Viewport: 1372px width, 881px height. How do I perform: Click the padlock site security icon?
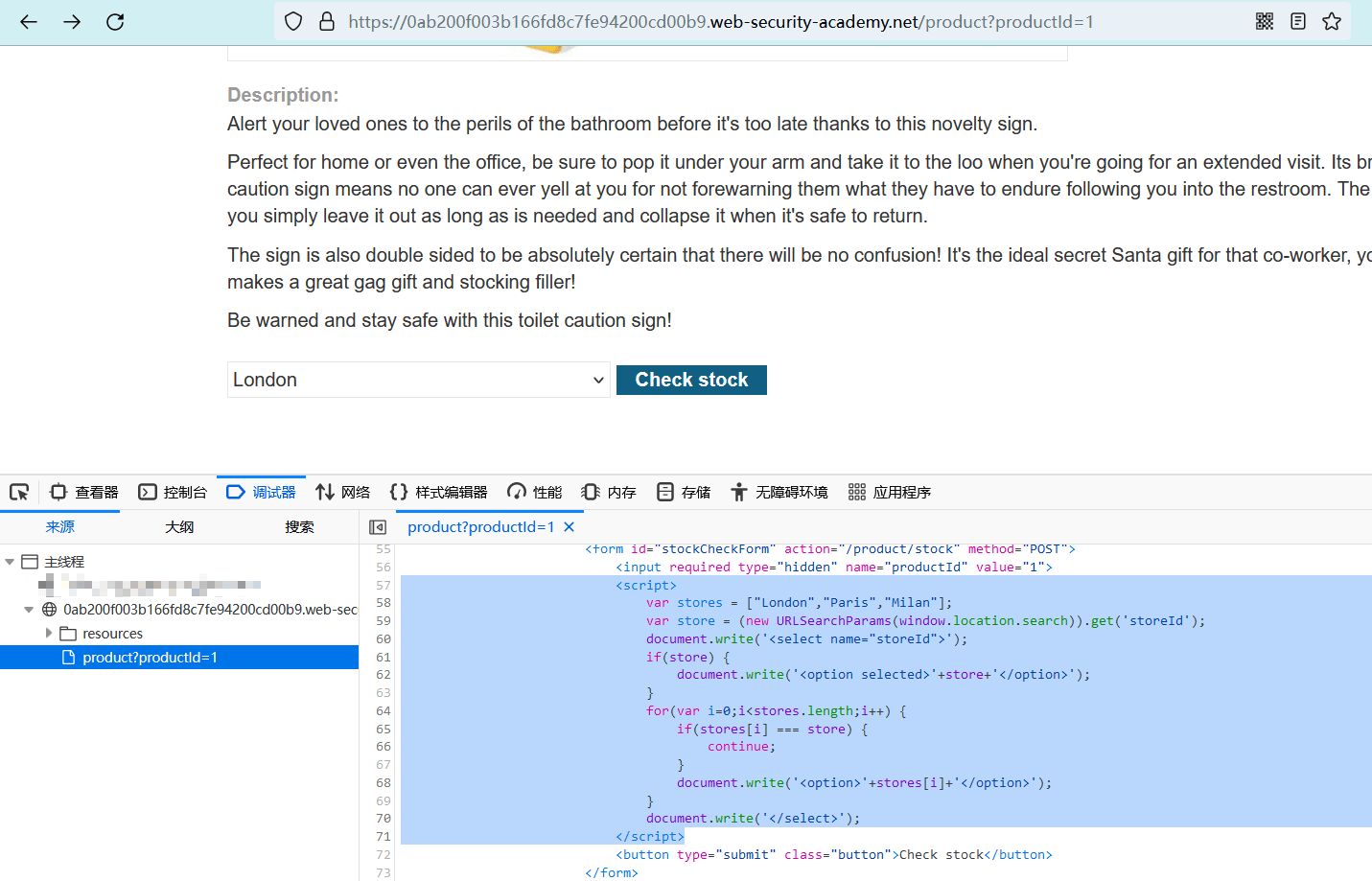(327, 21)
